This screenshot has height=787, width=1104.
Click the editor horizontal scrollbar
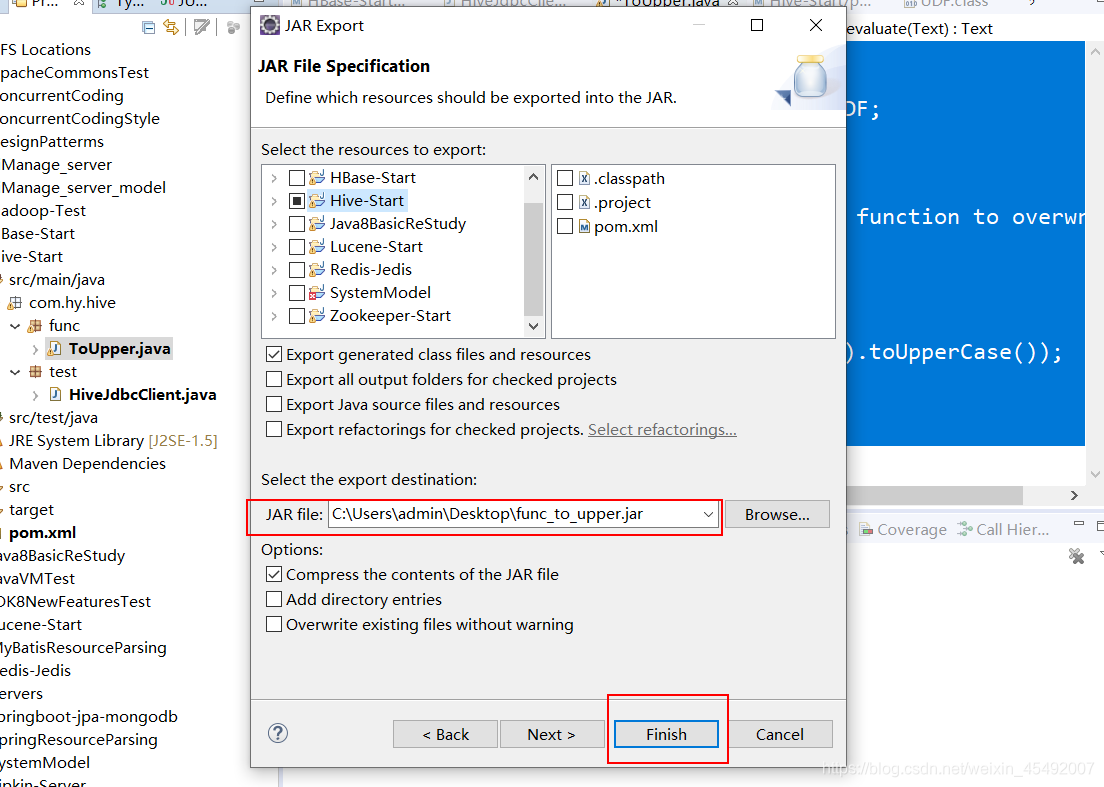(934, 496)
